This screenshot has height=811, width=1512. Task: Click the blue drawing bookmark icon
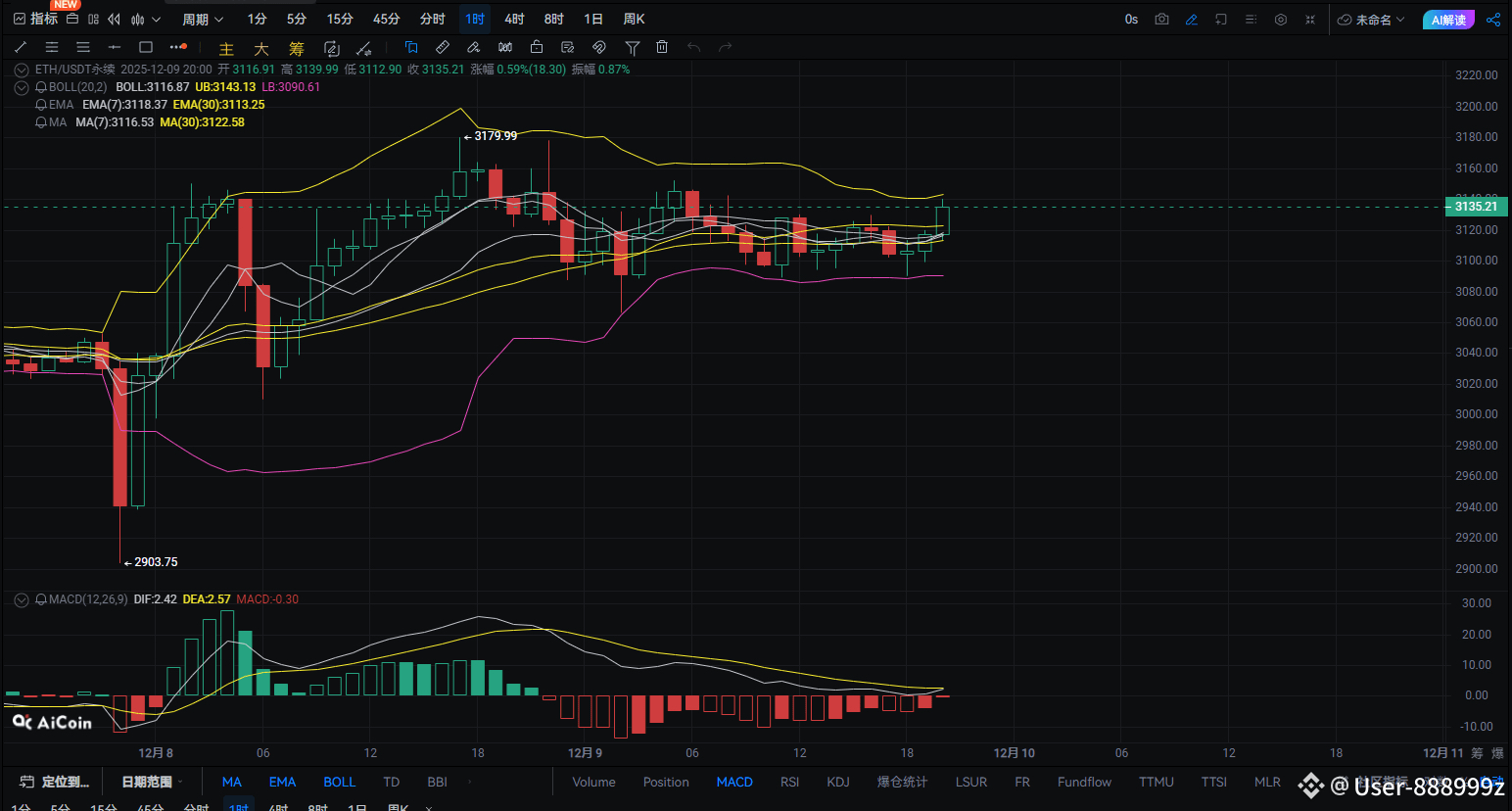[x=411, y=47]
